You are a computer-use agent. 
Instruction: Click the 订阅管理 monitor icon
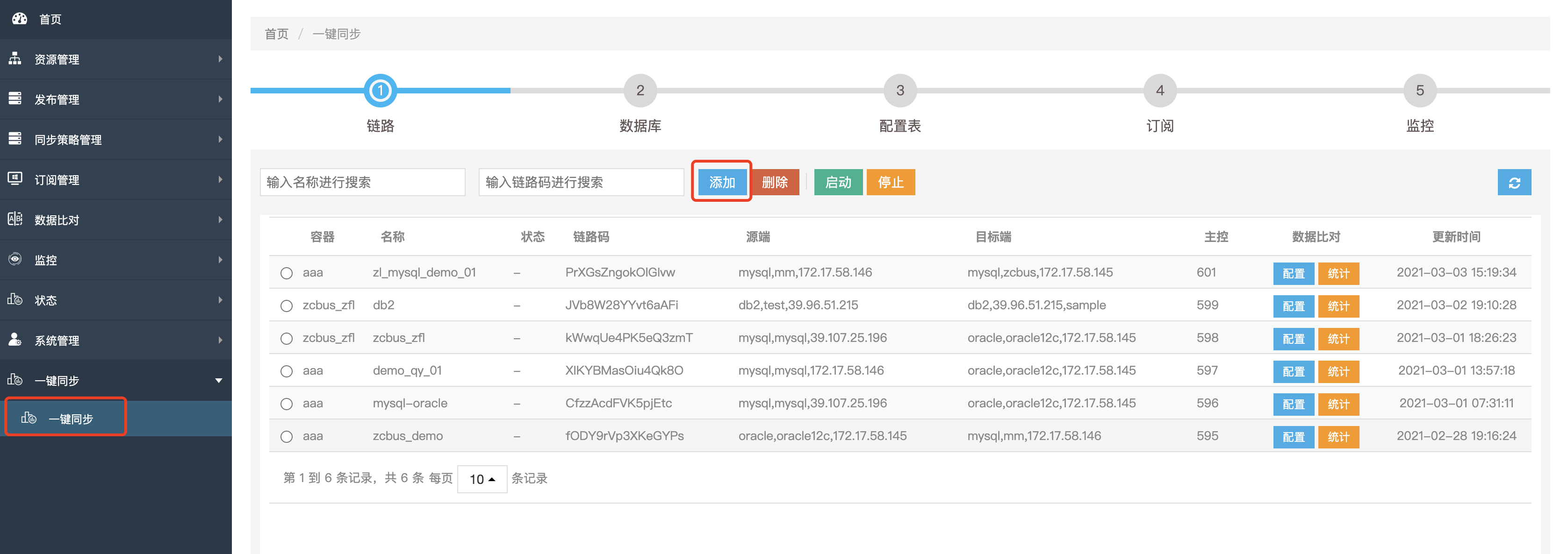(15, 179)
